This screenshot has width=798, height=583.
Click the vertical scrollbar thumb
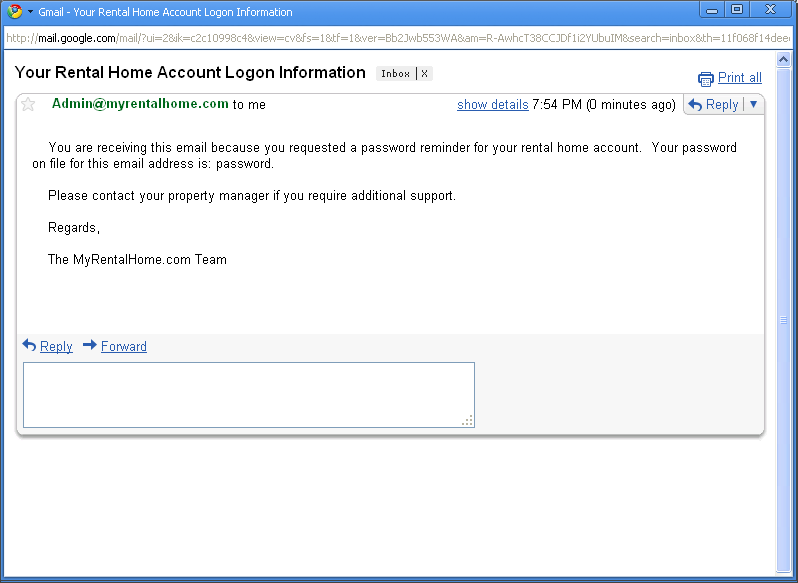click(x=784, y=319)
